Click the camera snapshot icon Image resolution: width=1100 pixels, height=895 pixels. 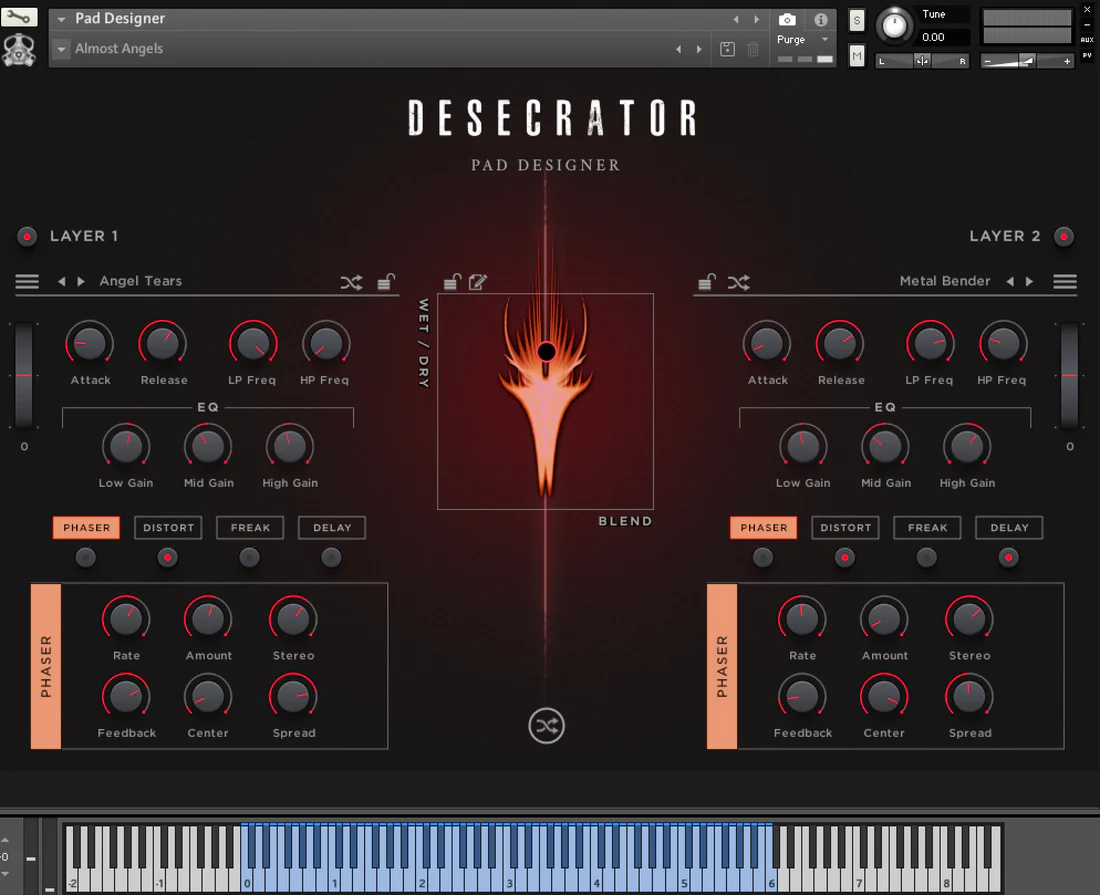787,19
